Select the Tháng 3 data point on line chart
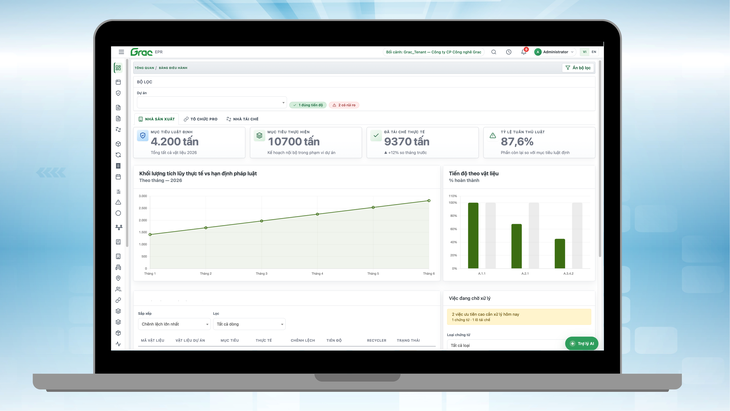The width and height of the screenshot is (730, 411). pos(262,221)
